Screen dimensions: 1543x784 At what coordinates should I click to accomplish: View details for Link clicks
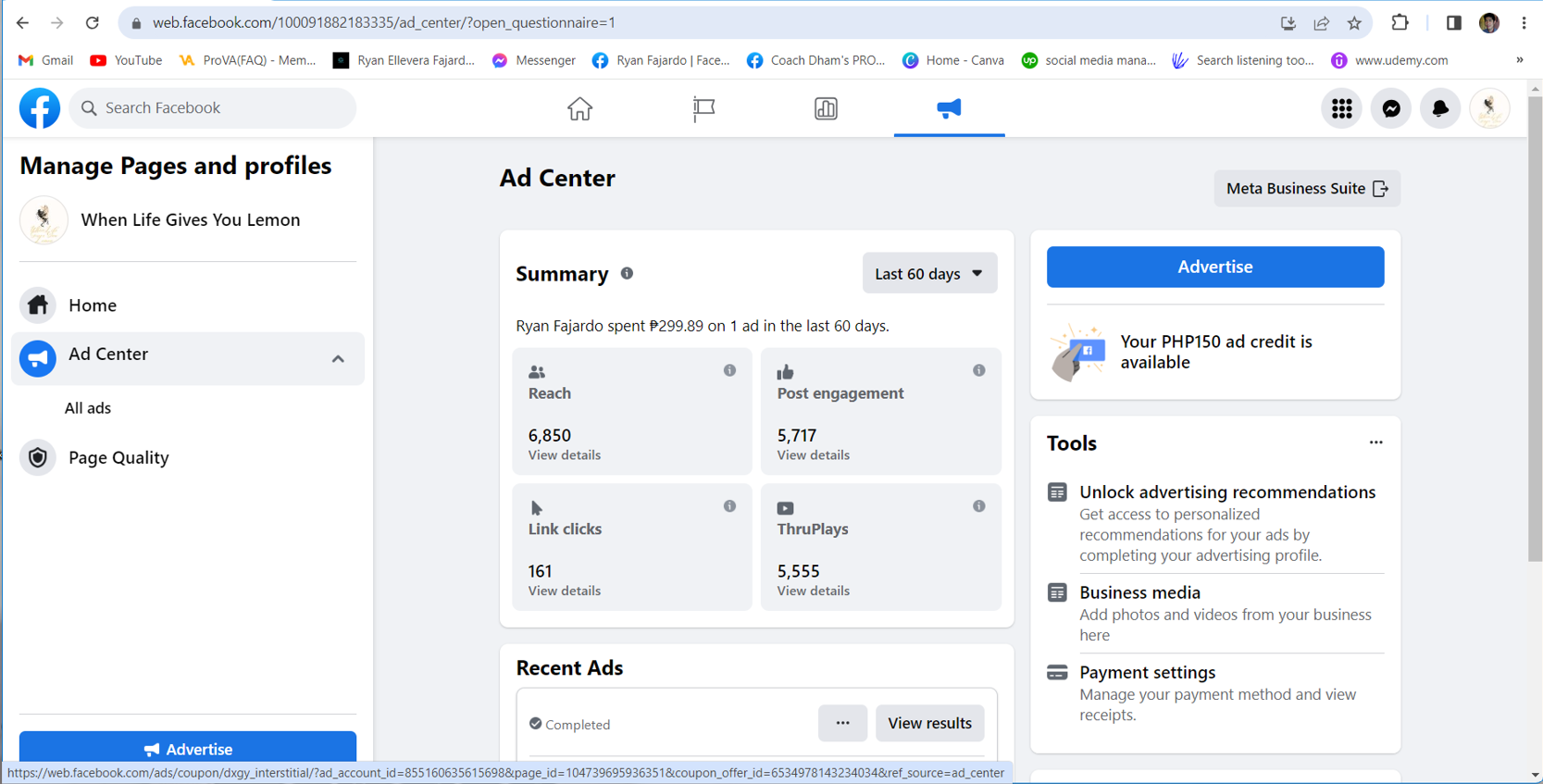[565, 591]
